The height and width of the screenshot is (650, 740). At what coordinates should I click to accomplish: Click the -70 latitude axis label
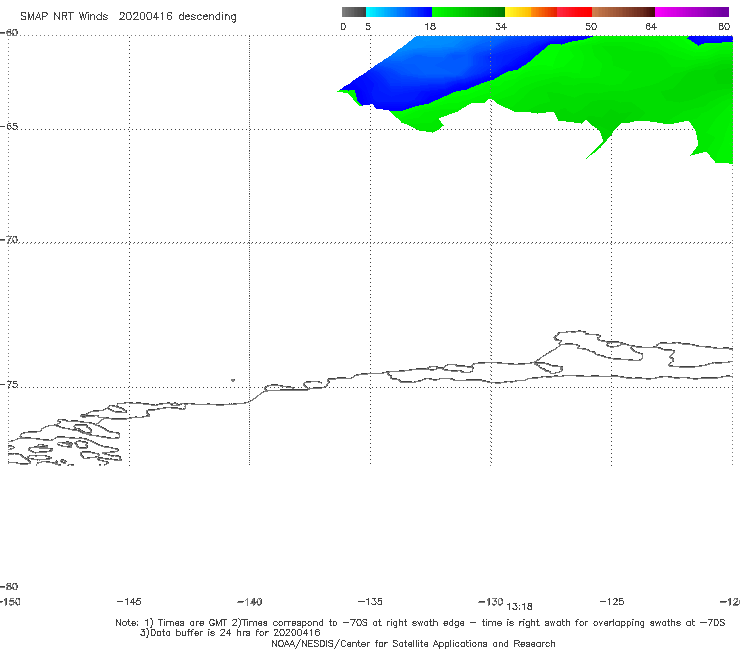point(9,240)
